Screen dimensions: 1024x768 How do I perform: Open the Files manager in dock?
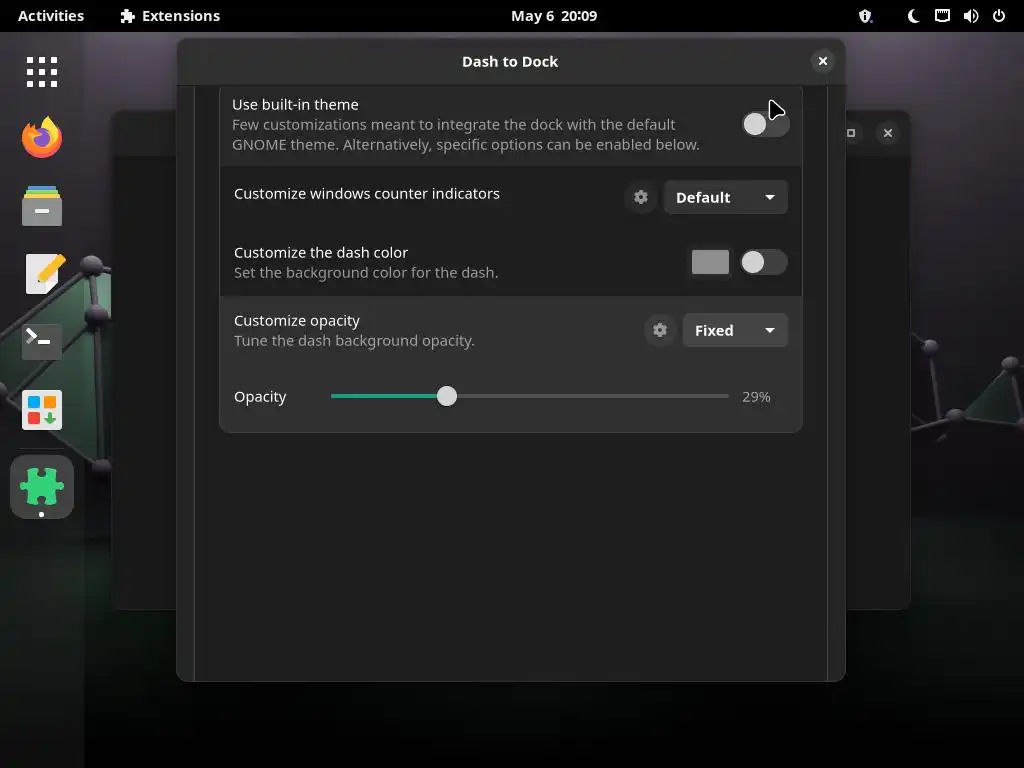[42, 206]
